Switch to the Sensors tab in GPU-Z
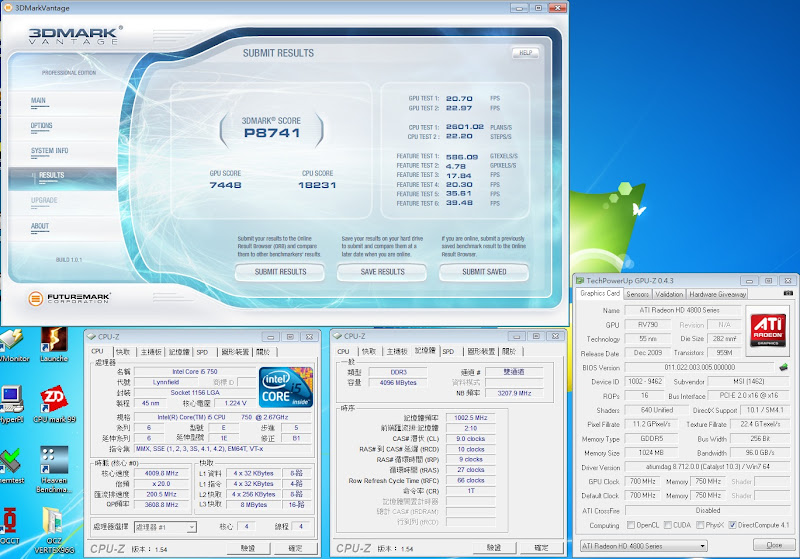The width and height of the screenshot is (800, 559). (637, 294)
